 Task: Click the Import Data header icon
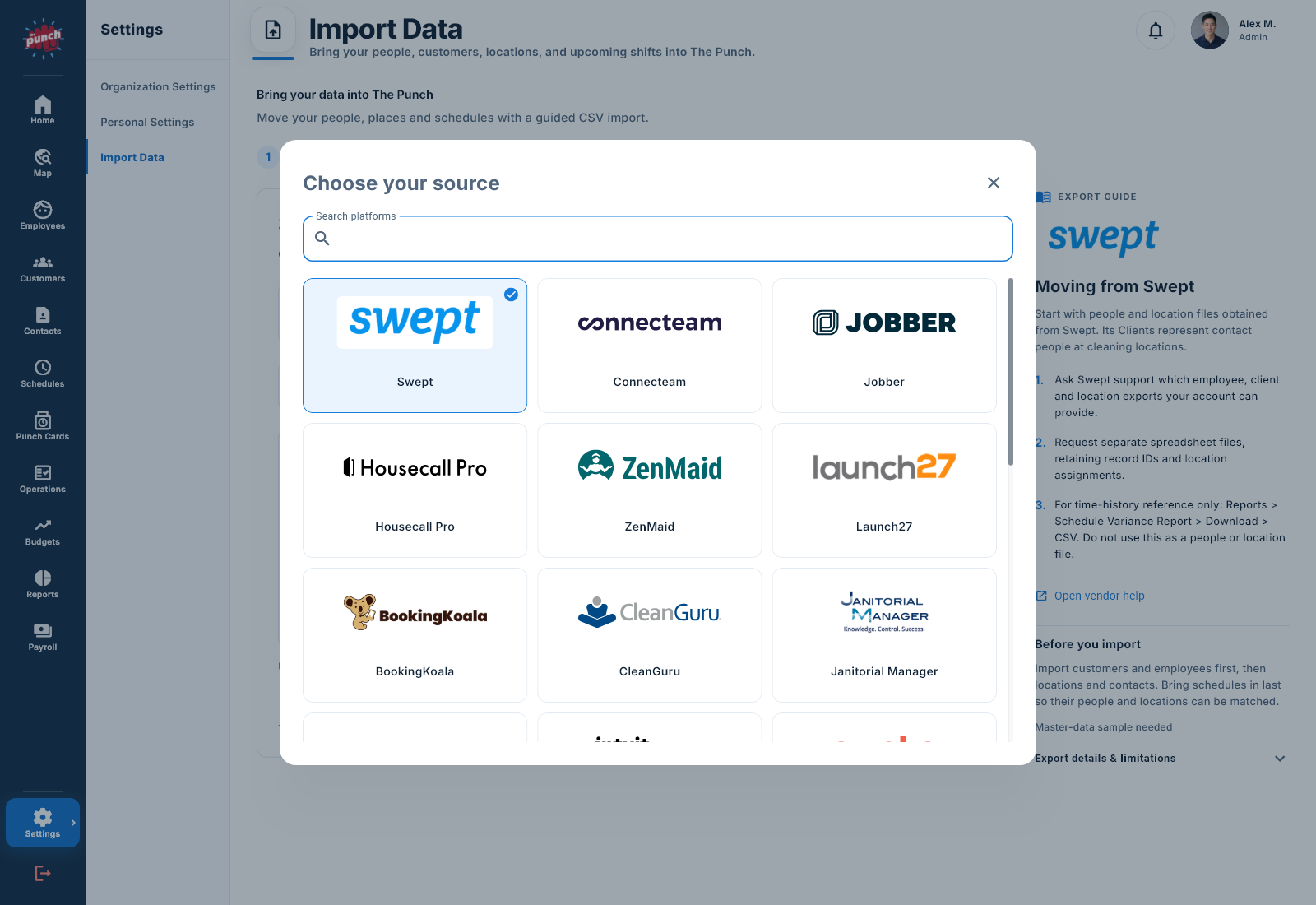point(273,30)
